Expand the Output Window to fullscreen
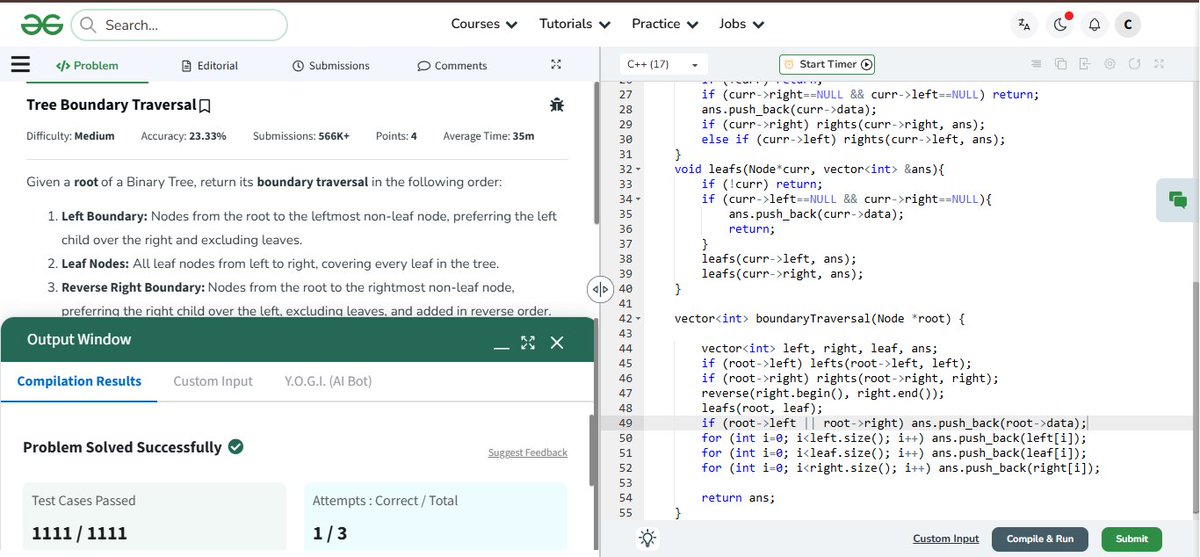 528,343
